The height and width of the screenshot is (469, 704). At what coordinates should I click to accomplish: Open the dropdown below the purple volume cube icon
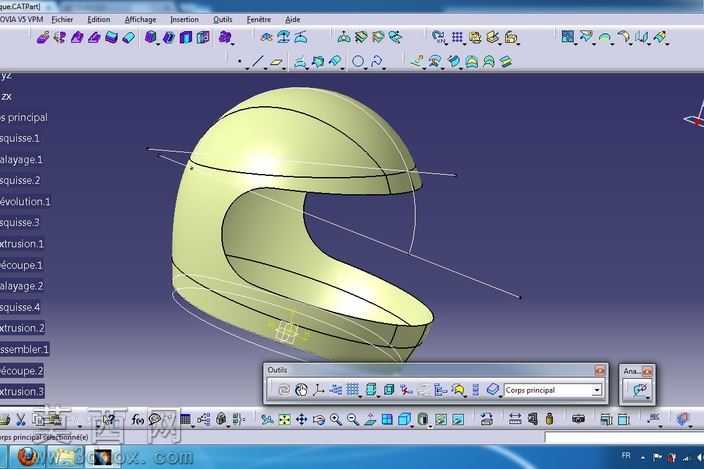click(x=158, y=45)
